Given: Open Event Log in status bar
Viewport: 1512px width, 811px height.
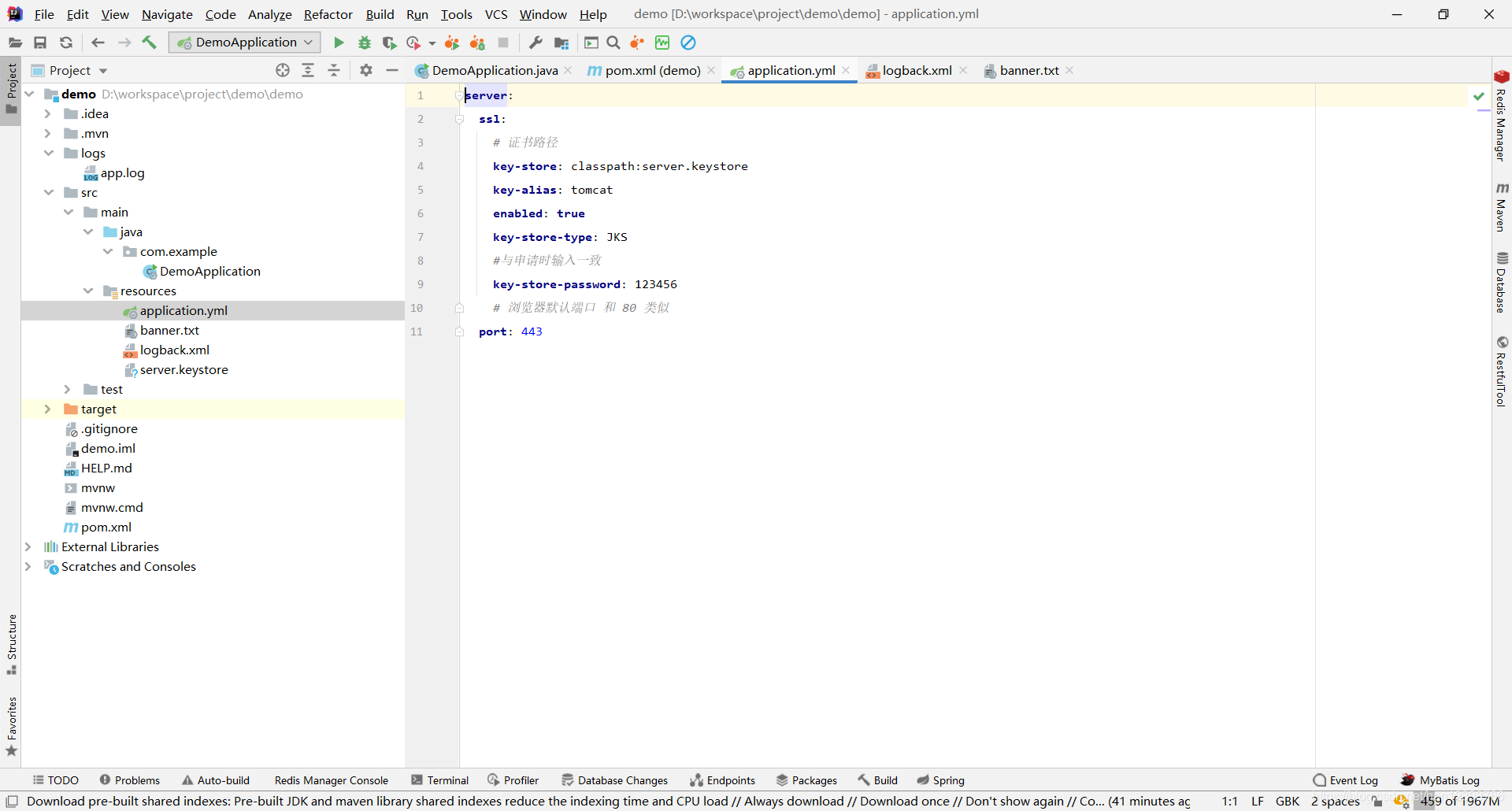Looking at the screenshot, I should (1346, 780).
